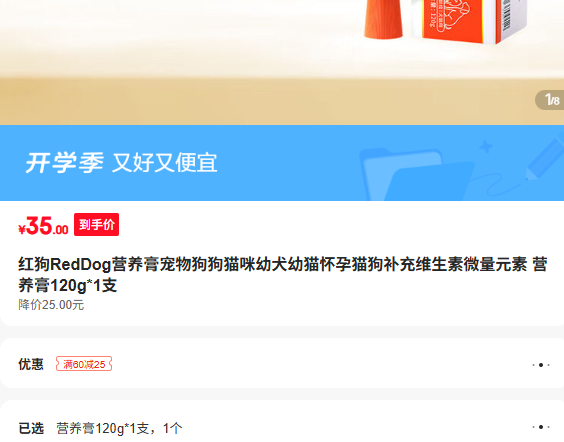Click the 又好又便宜 slogan text
This screenshot has height=442, width=564.
coord(165,163)
